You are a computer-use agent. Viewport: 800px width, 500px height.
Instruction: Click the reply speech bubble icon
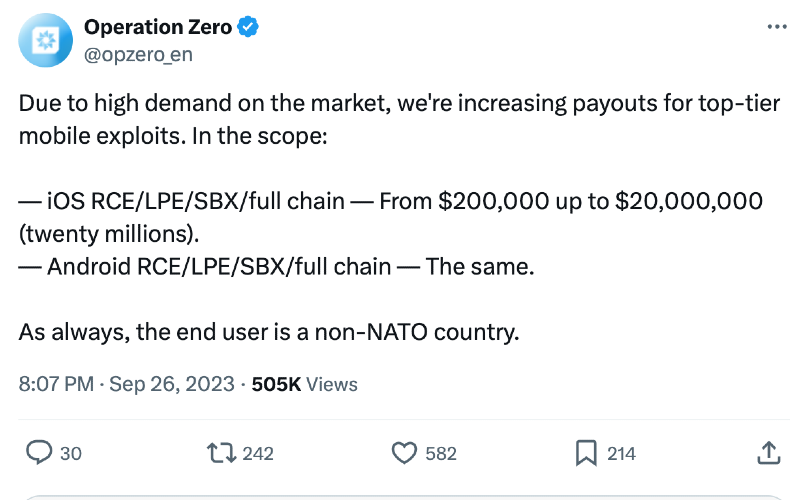pos(38,453)
